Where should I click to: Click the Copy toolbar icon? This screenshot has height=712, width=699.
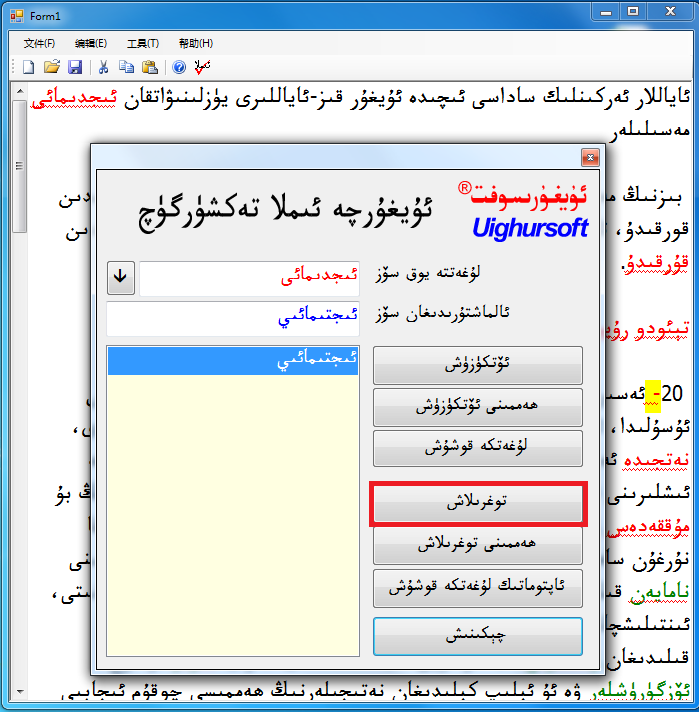pos(126,67)
